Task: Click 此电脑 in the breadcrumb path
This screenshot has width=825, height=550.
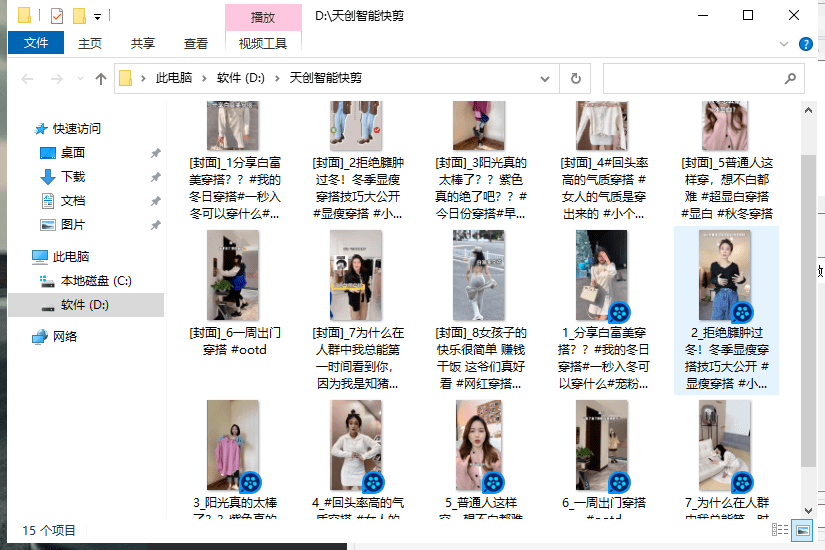Action: pos(174,78)
